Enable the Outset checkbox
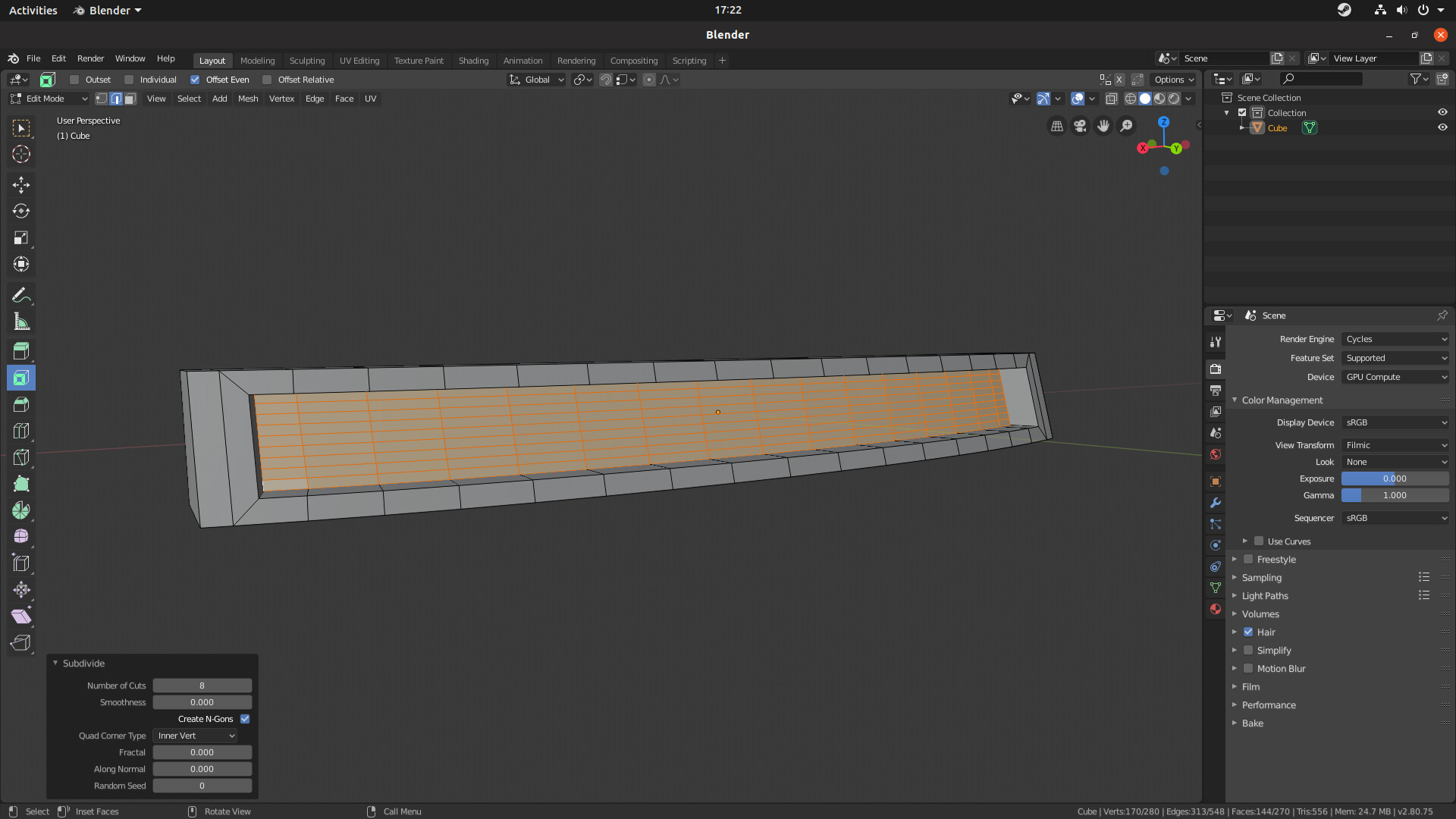 (x=74, y=80)
